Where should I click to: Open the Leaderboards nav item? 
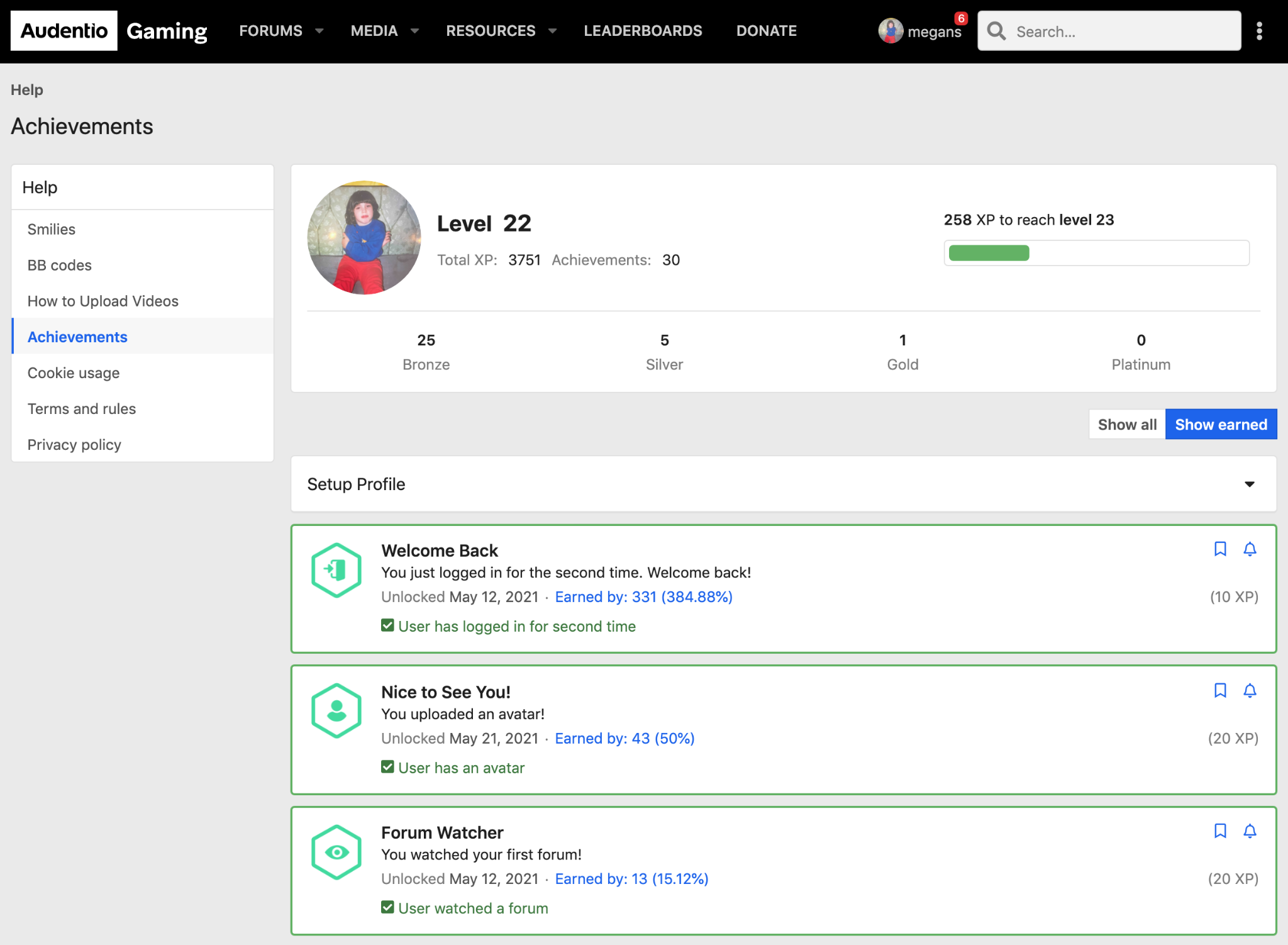click(643, 31)
